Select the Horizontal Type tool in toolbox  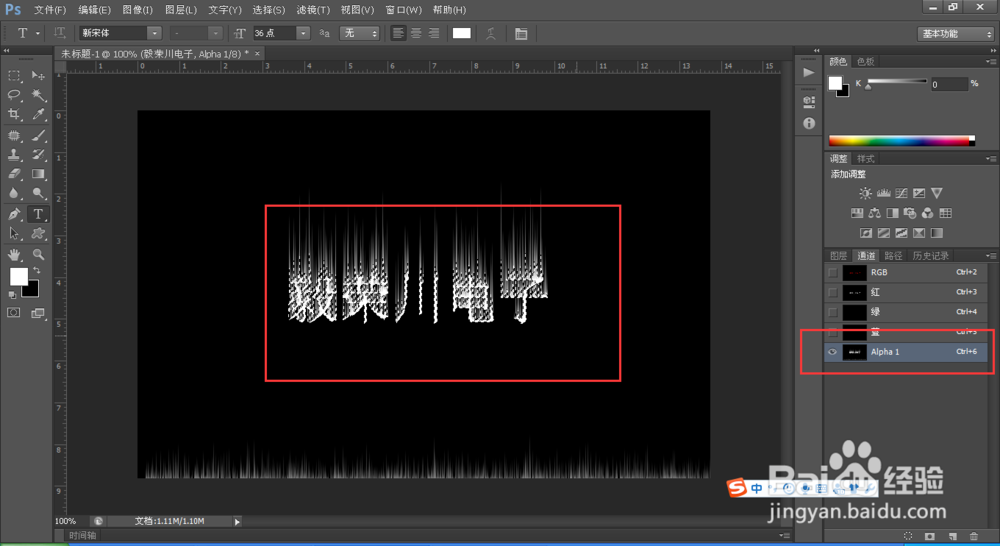click(38, 214)
